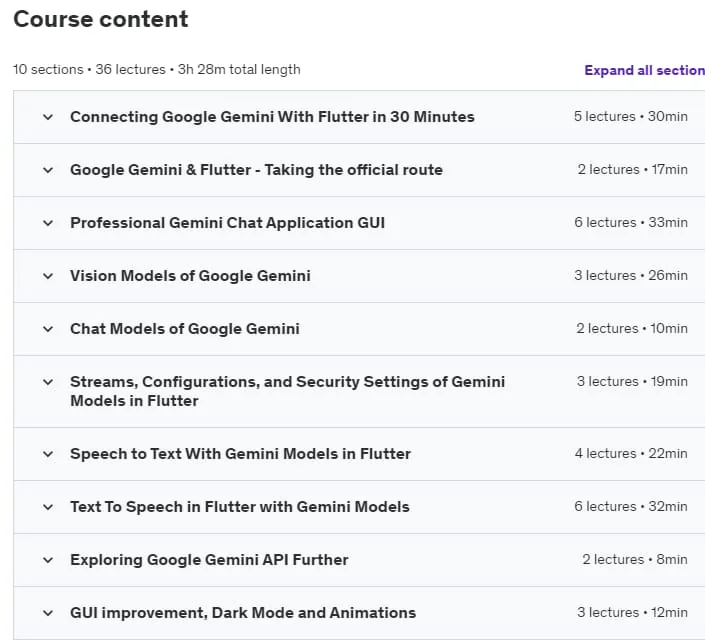
Task: Click the '6 lectures • 32min' label
Action: coord(631,507)
